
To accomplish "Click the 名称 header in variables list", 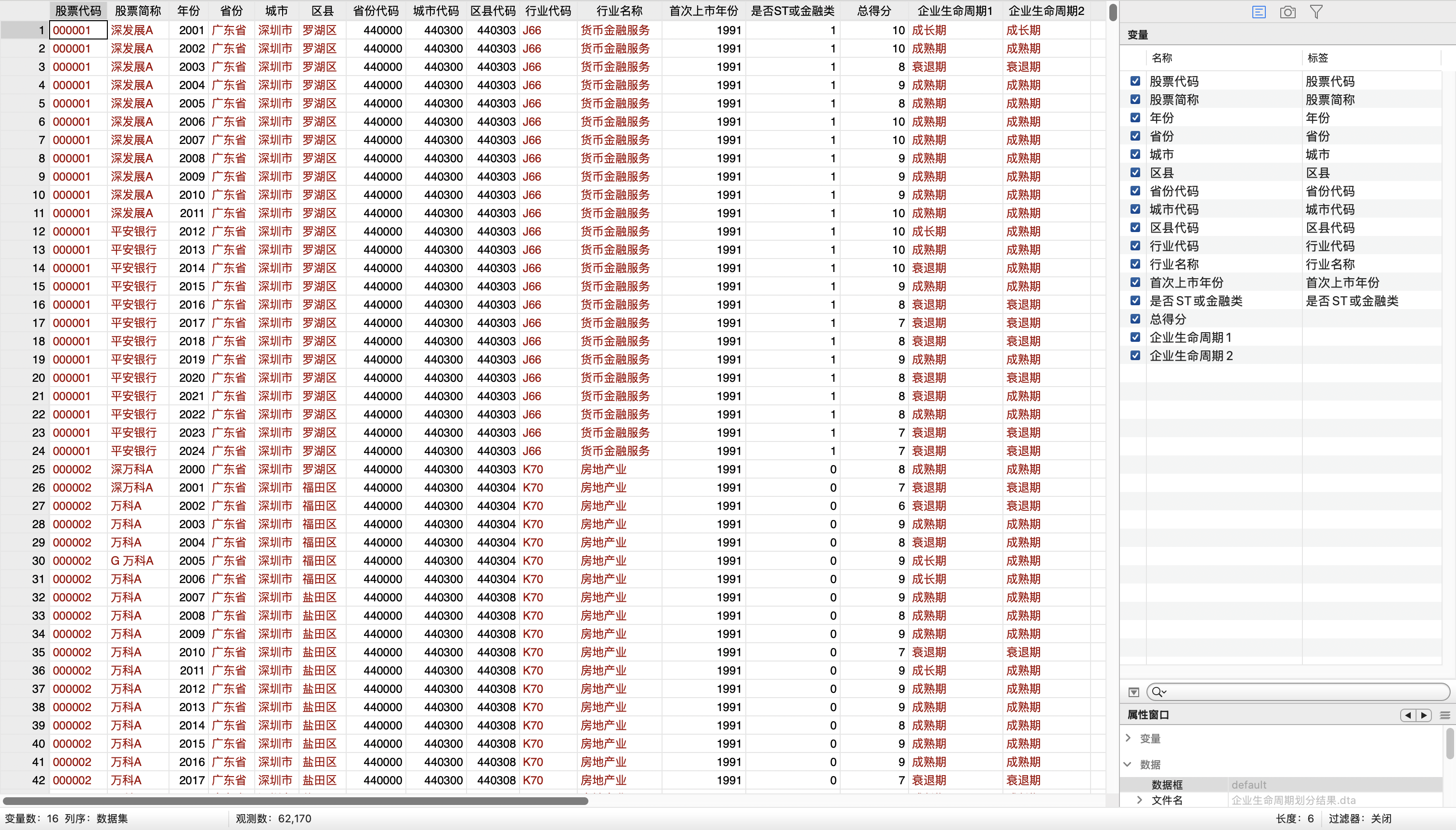I will point(1161,58).
